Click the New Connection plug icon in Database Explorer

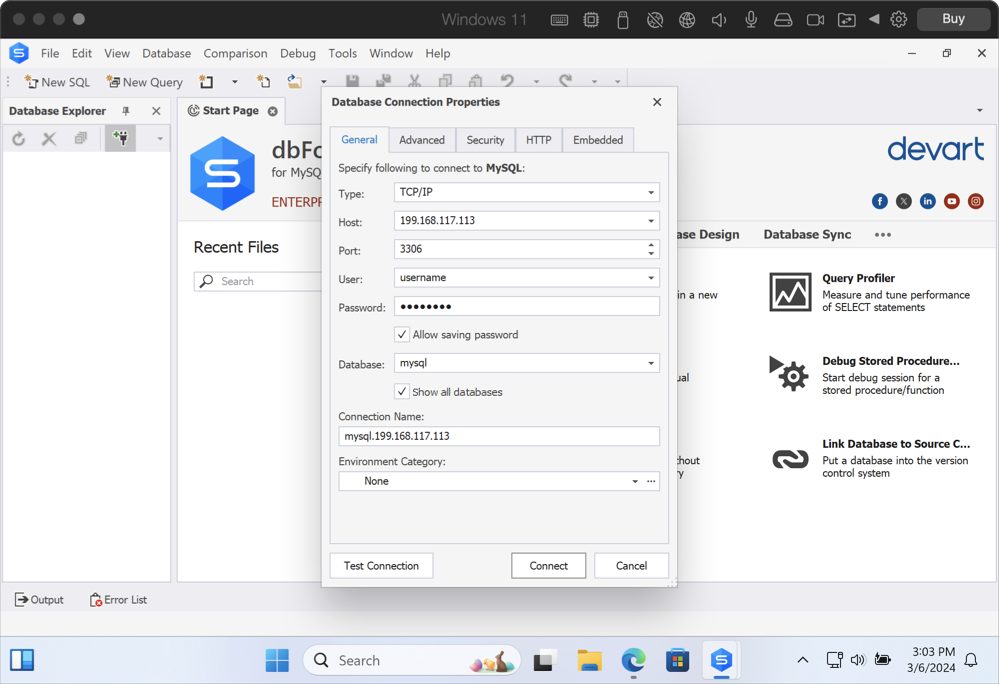tap(120, 138)
